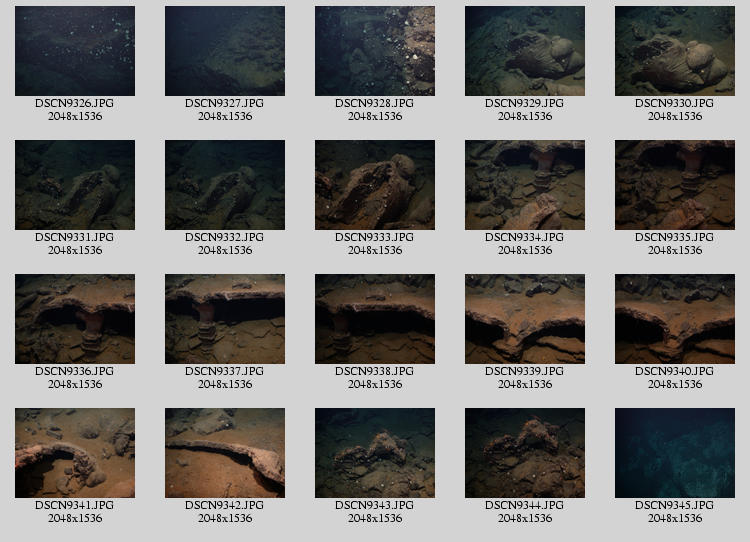Select thumbnail DSCN9338.JPG
Screen dimensions: 750x542
point(375,319)
